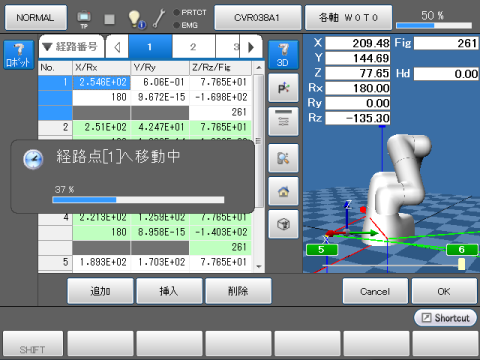Click the 削除 delete button
480x360 pixels.
[238, 291]
